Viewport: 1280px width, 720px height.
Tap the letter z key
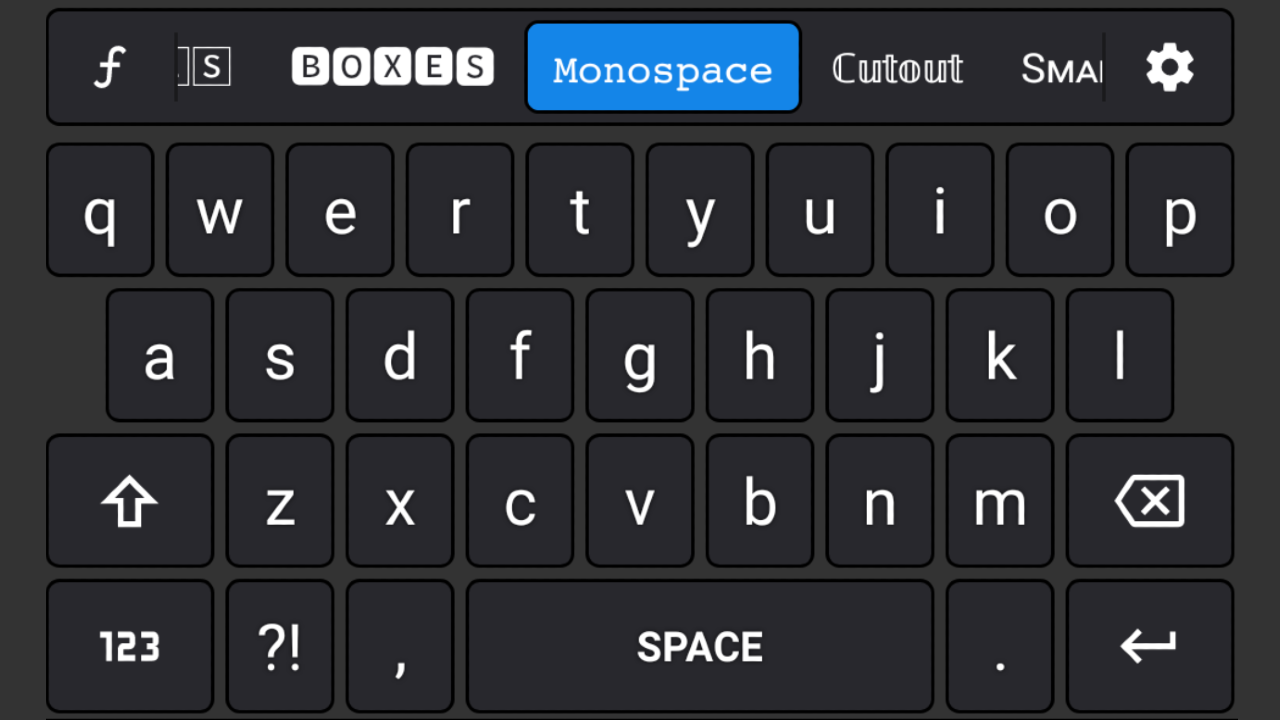pos(280,501)
